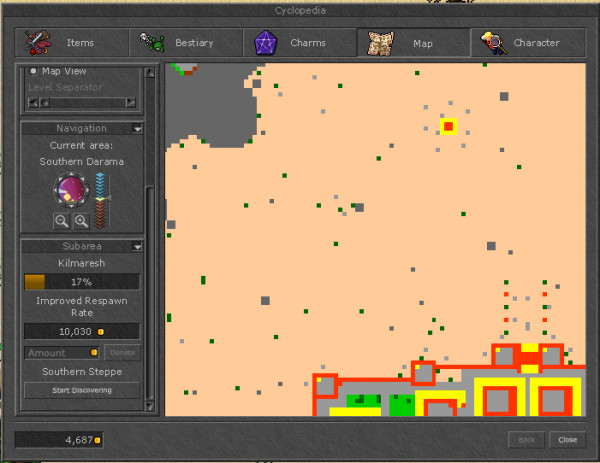Screen dimensions: 600x463
Task: Click the Donate button
Action: point(122,353)
